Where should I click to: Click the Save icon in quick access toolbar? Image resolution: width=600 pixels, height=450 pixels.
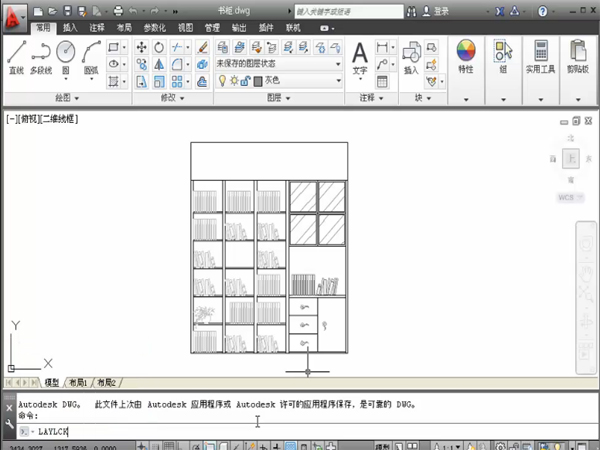(x=67, y=11)
